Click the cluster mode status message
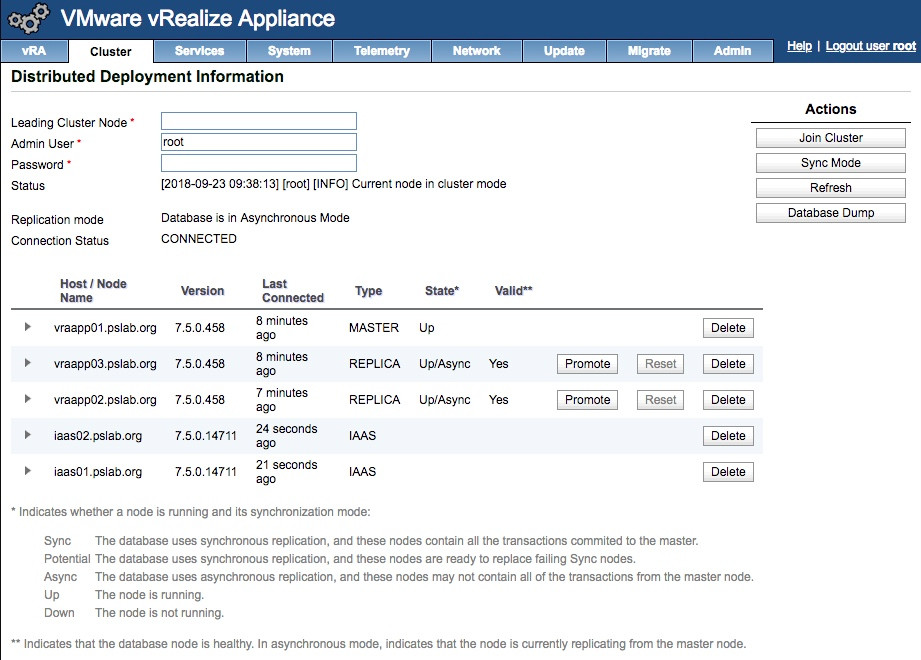The width and height of the screenshot is (921, 660). (334, 184)
